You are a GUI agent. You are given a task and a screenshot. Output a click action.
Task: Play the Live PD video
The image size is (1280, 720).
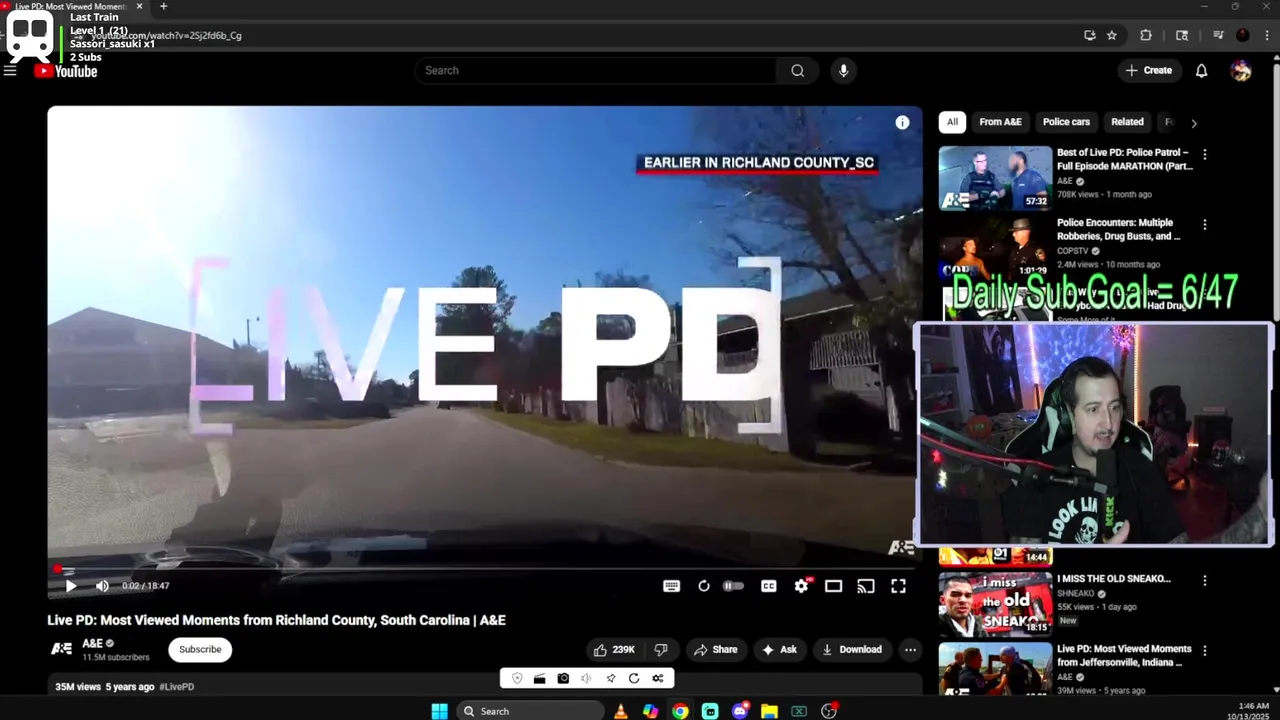pyautogui.click(x=70, y=586)
